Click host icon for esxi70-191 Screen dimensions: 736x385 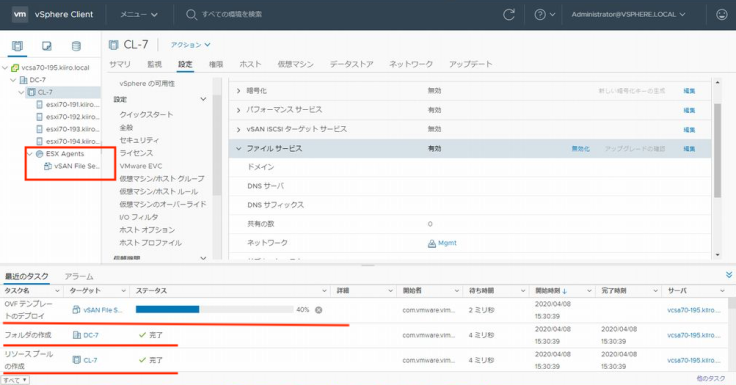[39, 104]
